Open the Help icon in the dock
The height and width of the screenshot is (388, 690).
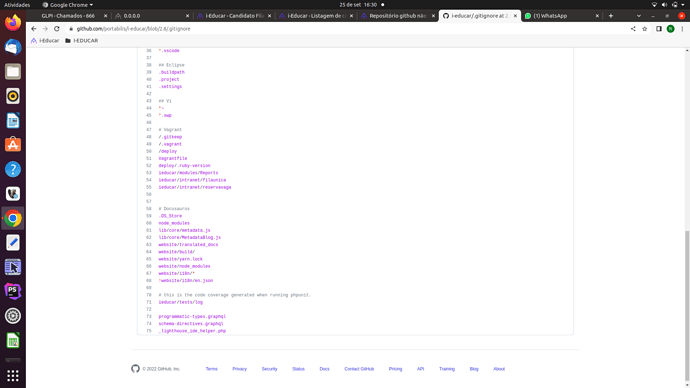click(x=13, y=169)
